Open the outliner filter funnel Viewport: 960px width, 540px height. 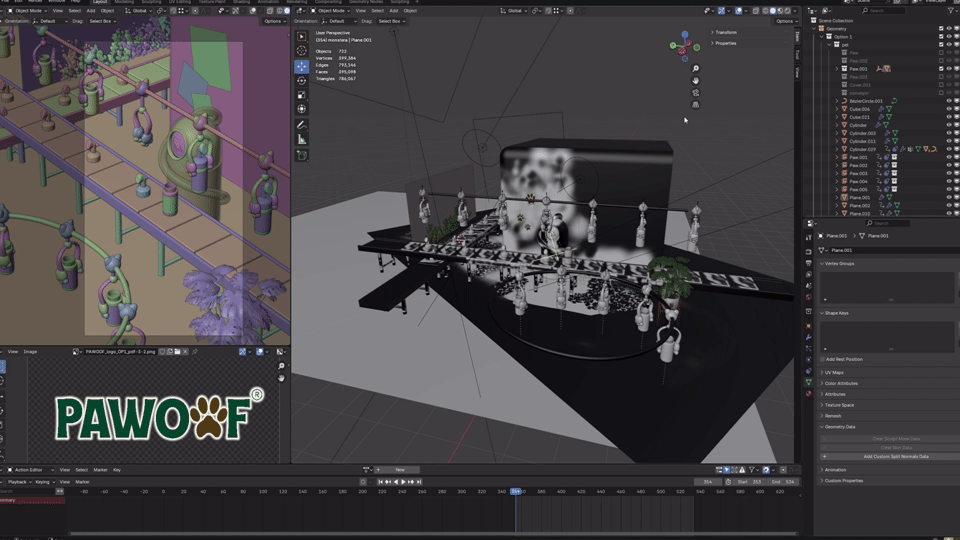point(952,11)
